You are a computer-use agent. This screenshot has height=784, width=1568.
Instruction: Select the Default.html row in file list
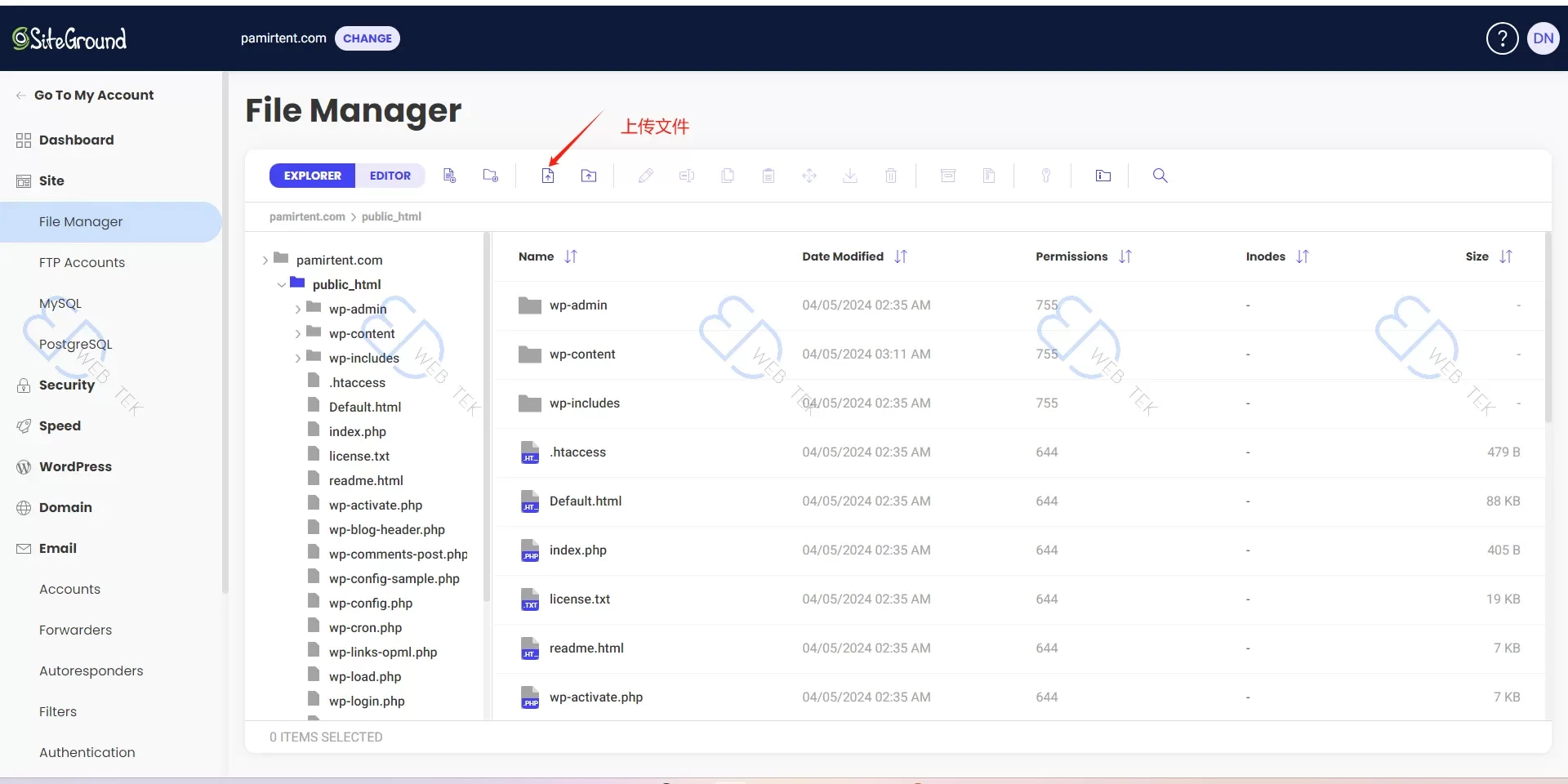1018,501
